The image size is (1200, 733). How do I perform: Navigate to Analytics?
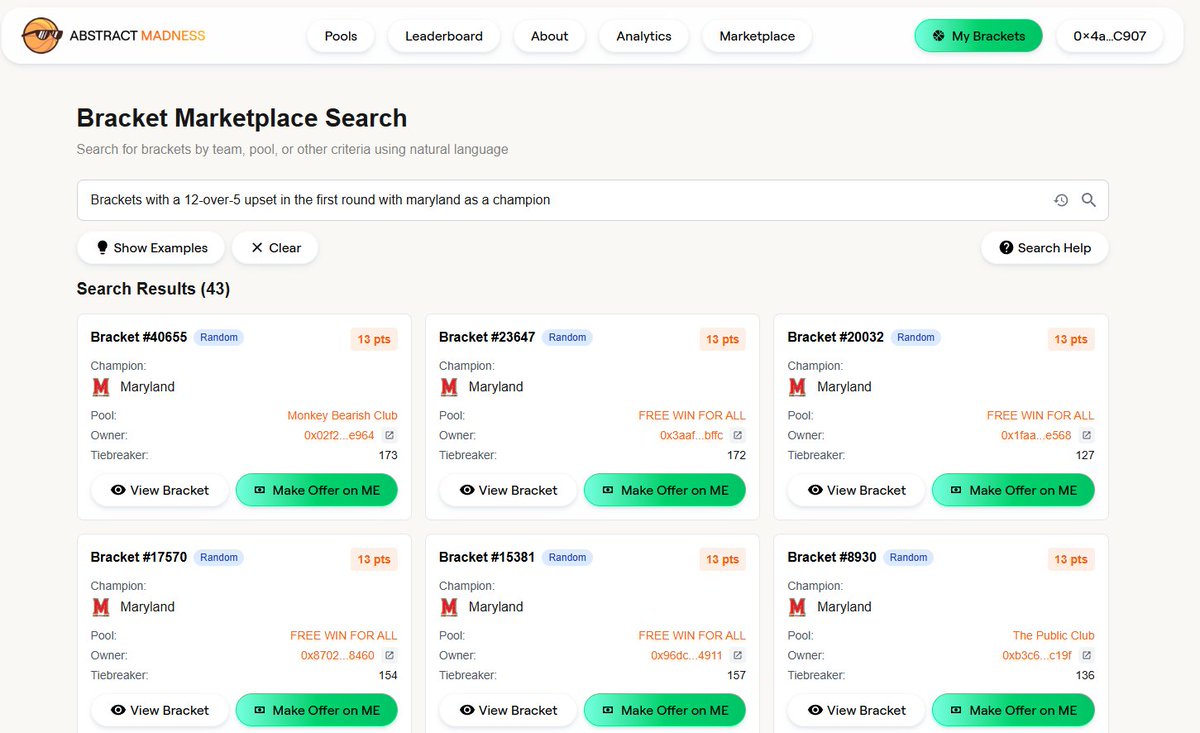click(644, 36)
